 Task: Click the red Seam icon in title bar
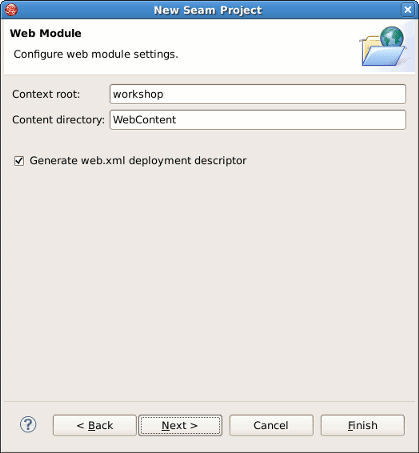point(11,9)
